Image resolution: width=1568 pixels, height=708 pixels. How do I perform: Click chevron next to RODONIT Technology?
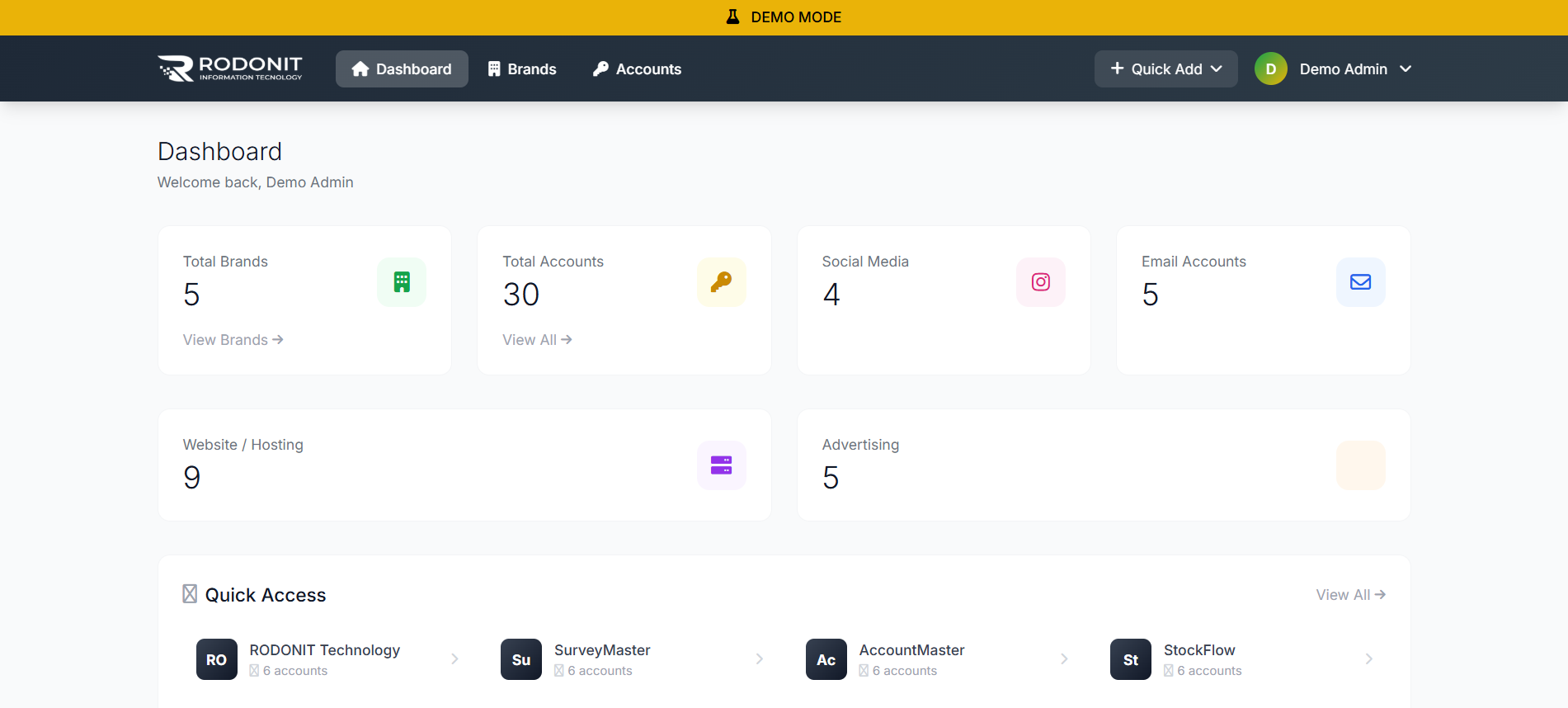click(454, 658)
